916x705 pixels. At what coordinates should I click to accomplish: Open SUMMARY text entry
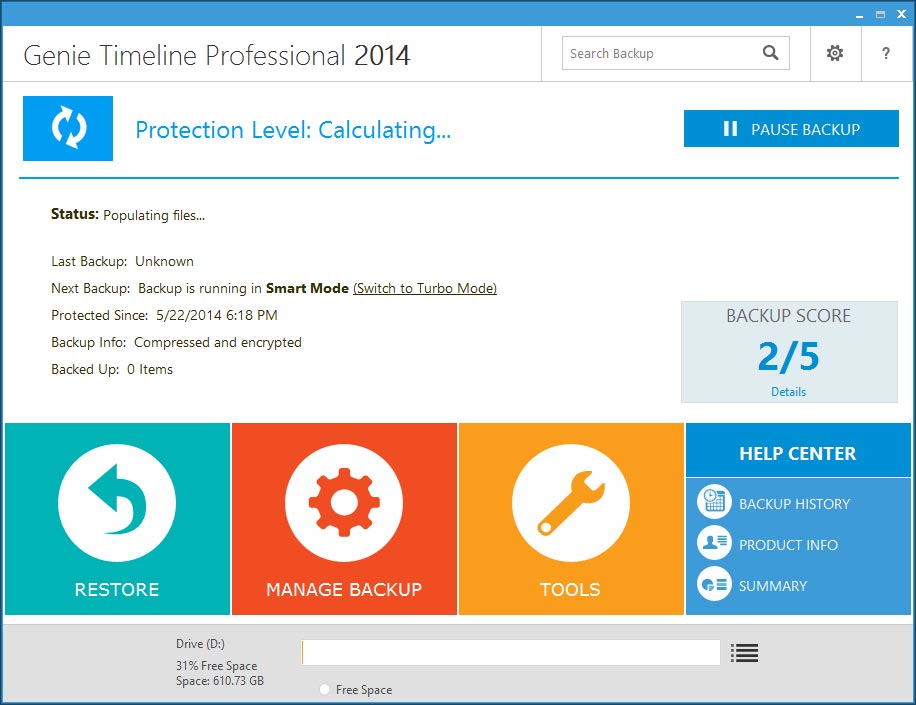click(x=773, y=586)
